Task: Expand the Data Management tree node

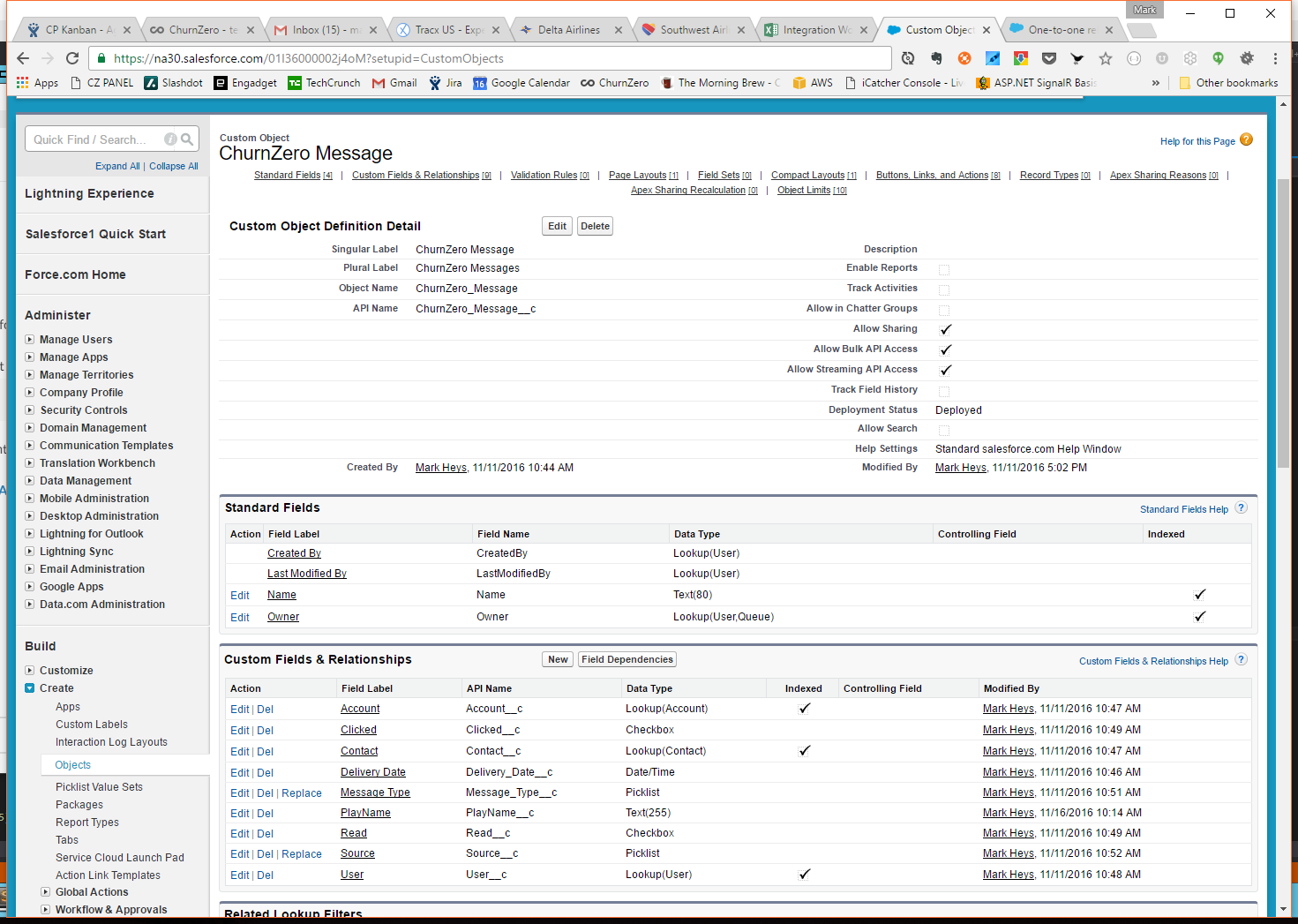Action: click(x=30, y=480)
